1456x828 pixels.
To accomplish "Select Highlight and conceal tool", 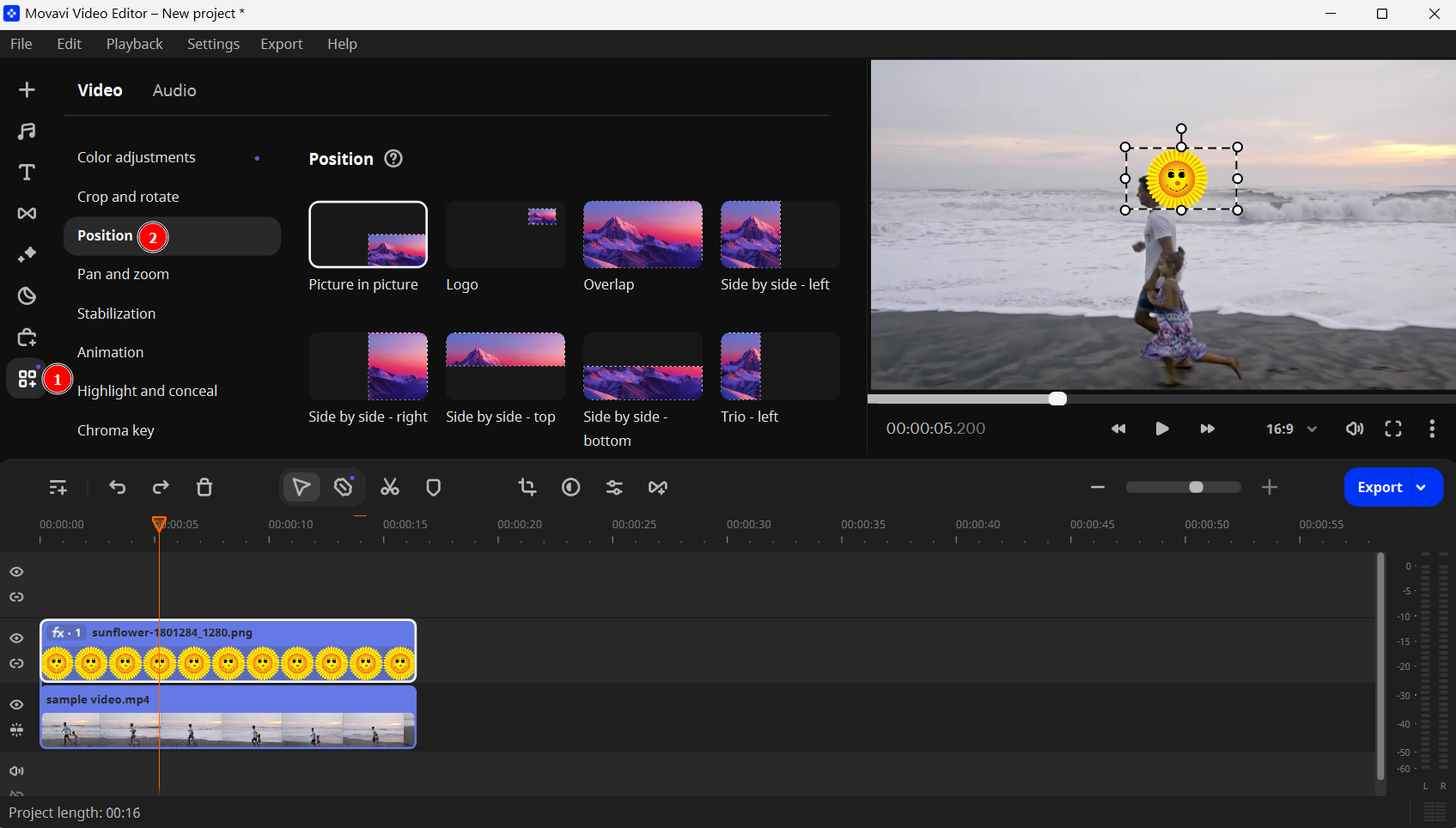I will coord(147,391).
